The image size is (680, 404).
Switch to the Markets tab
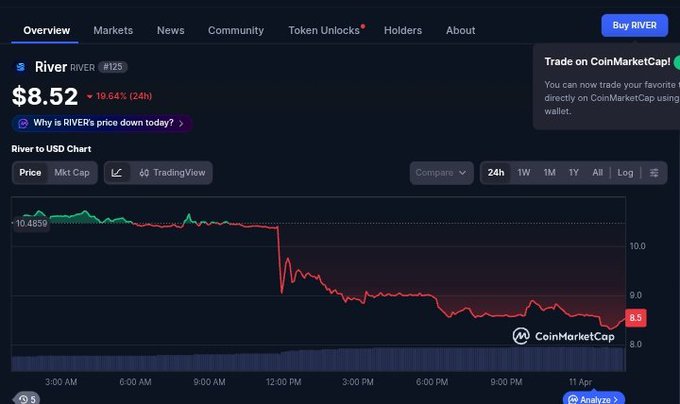coord(113,30)
